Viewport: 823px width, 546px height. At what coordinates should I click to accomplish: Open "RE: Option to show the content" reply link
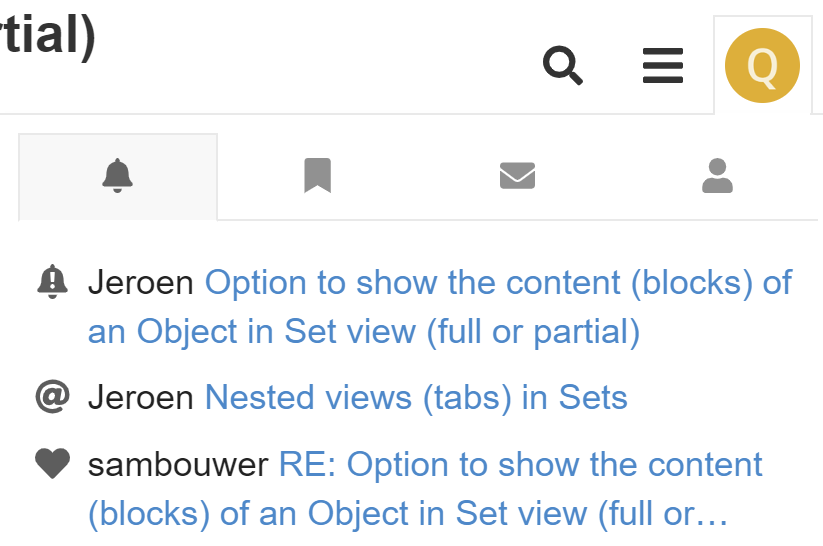click(x=520, y=465)
